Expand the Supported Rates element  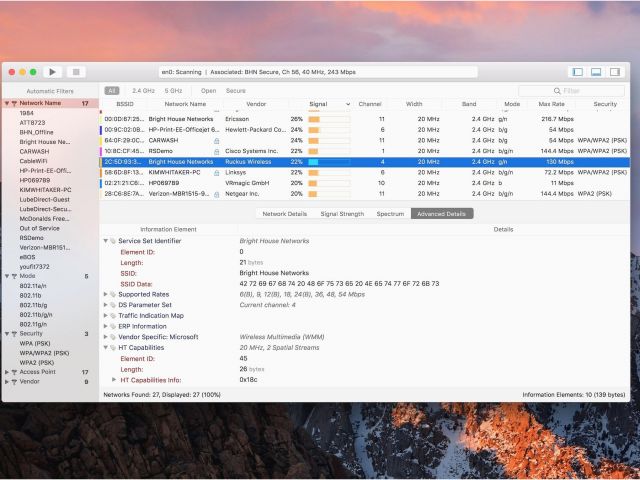(x=106, y=294)
